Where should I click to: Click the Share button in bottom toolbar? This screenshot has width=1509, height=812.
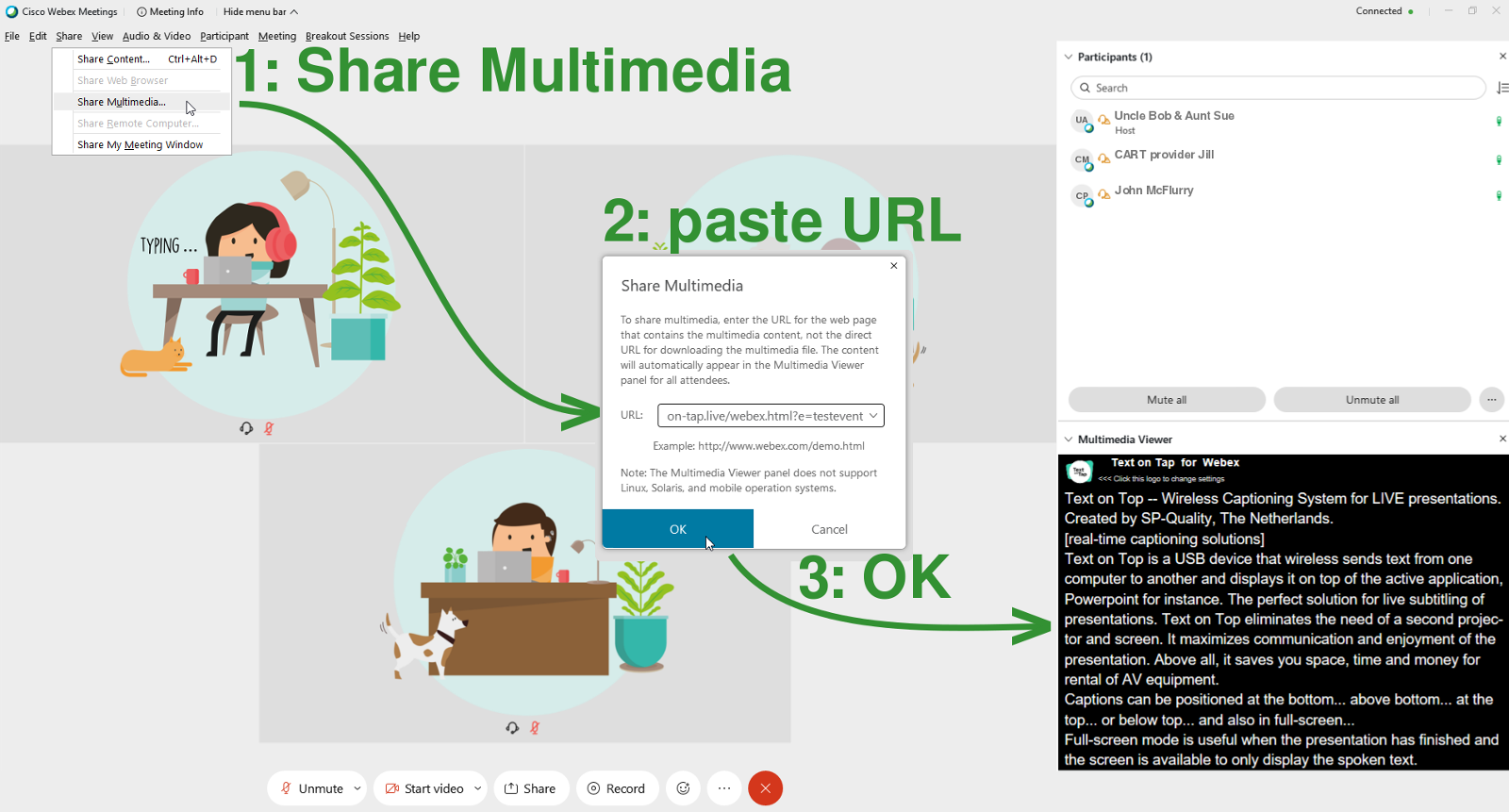click(531, 788)
